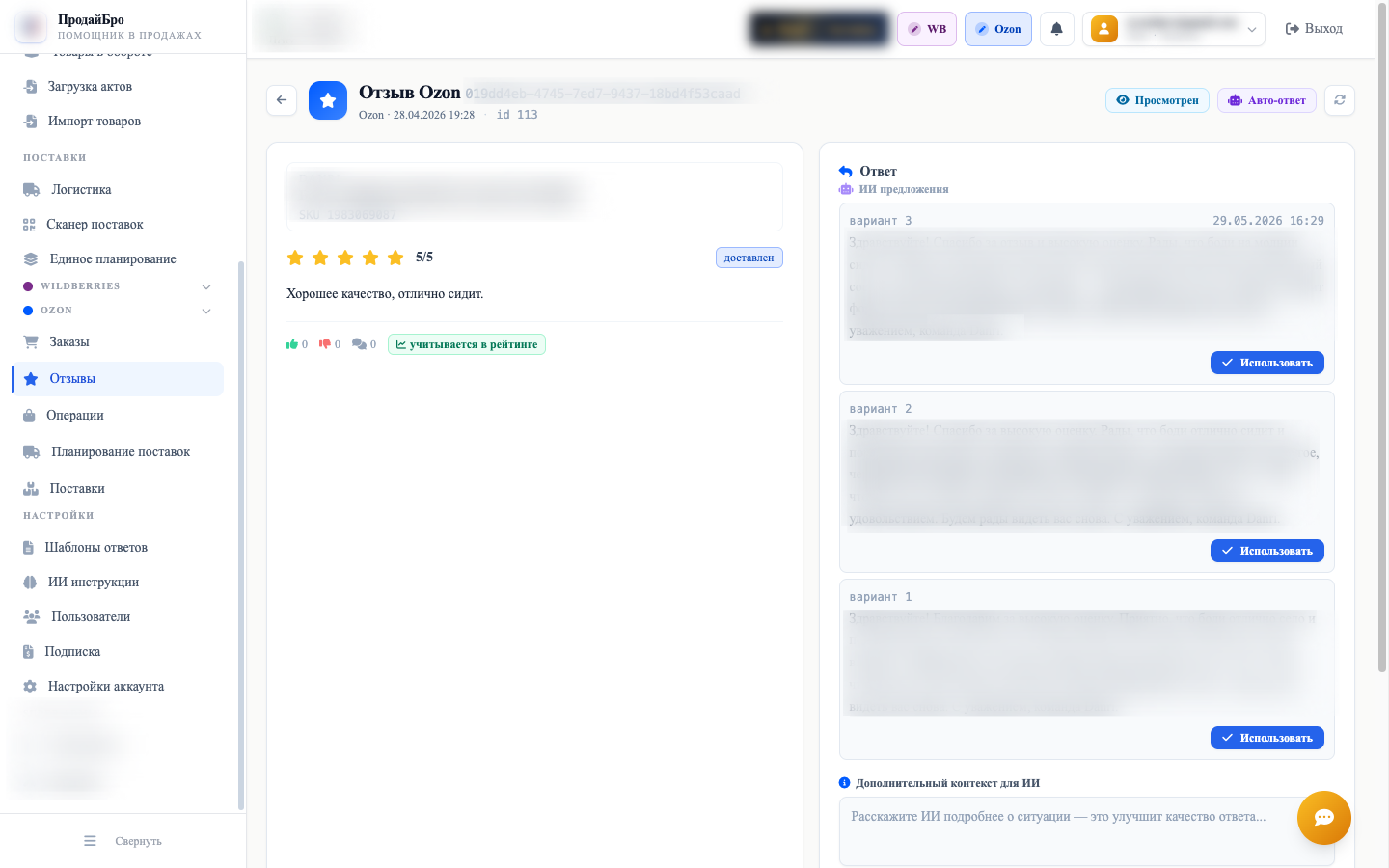The height and width of the screenshot is (868, 1389).
Task: Click the thumbs-up likes icon
Action: (x=292, y=344)
